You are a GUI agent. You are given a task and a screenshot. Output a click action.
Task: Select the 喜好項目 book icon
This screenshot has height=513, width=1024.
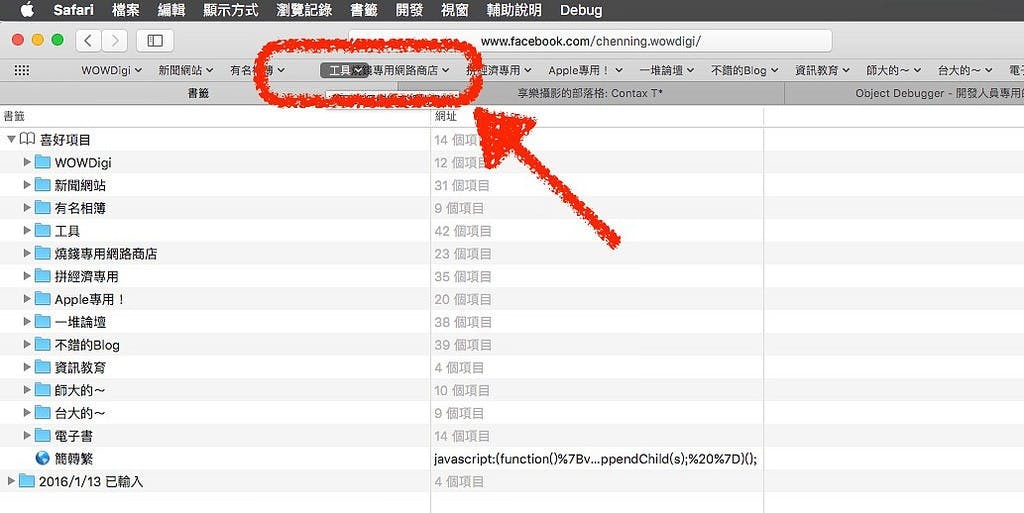point(27,139)
